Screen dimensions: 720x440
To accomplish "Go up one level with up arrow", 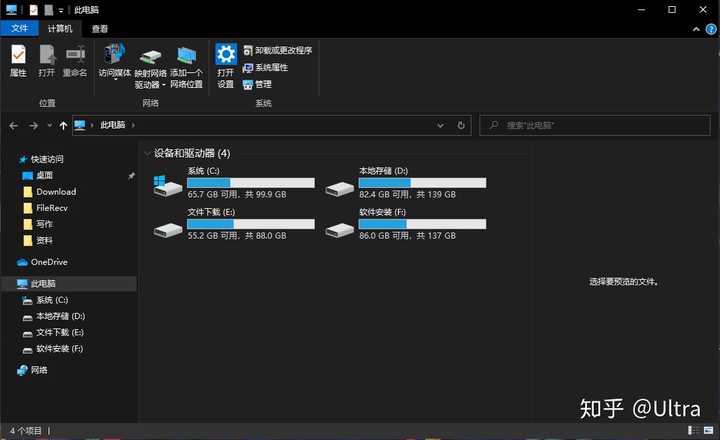I will click(63, 125).
